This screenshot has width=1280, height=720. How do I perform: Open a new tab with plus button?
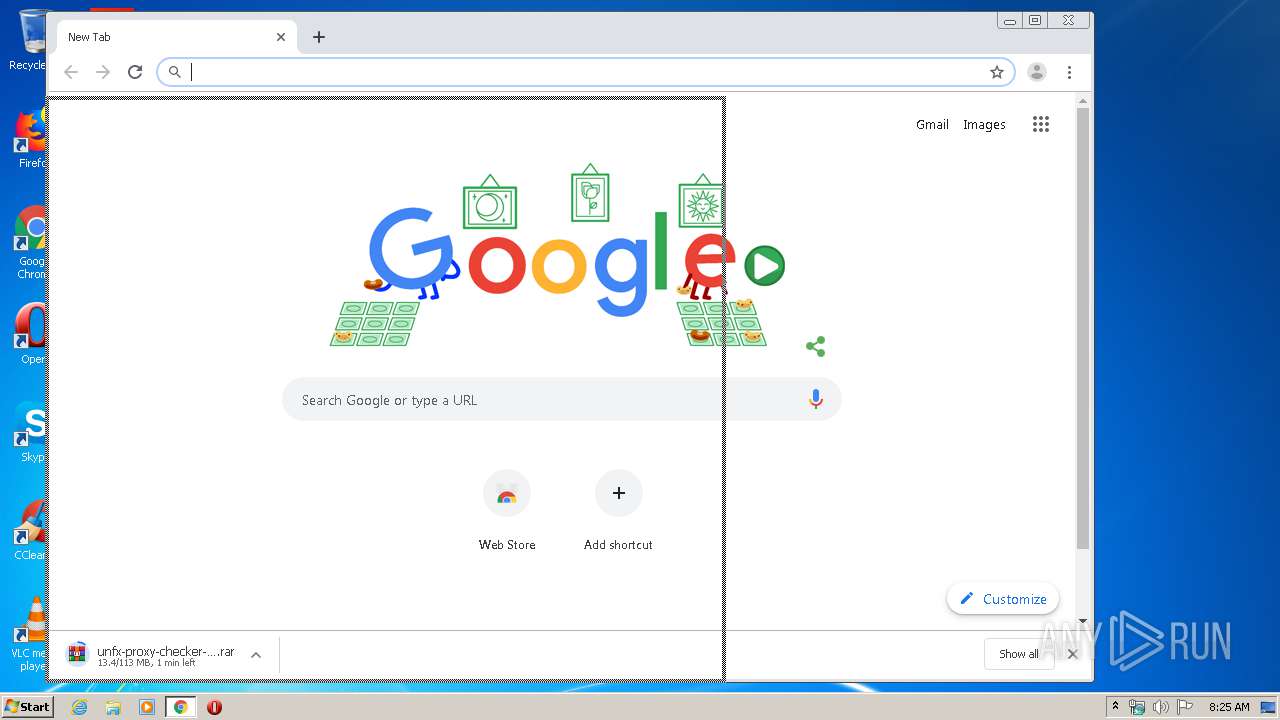(319, 37)
